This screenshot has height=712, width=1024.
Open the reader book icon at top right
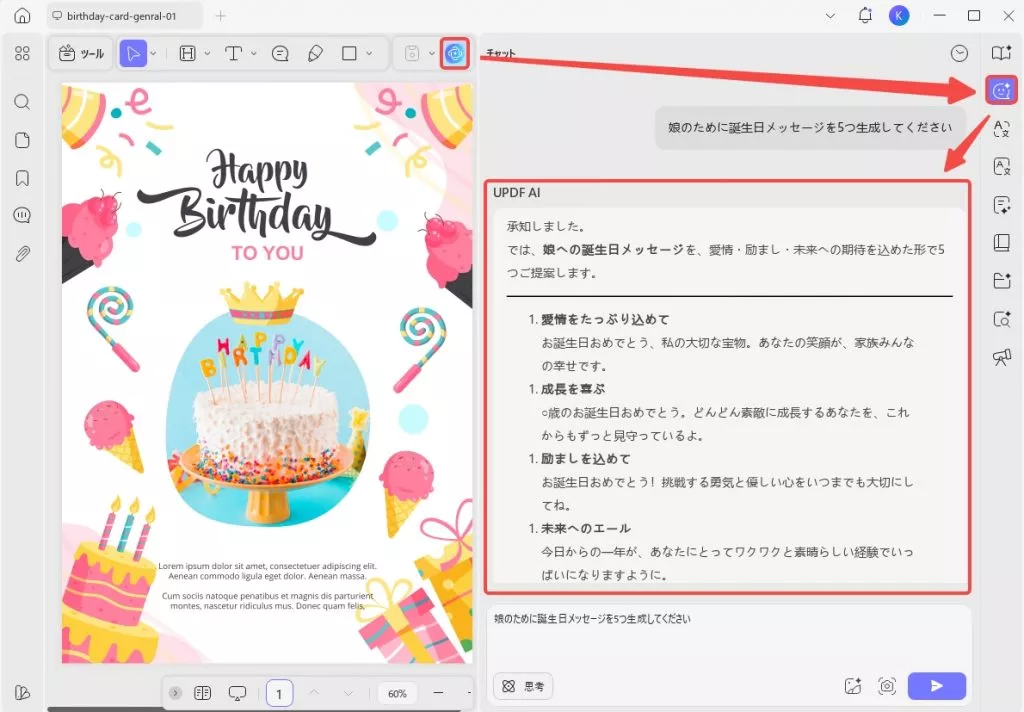pos(1001,54)
